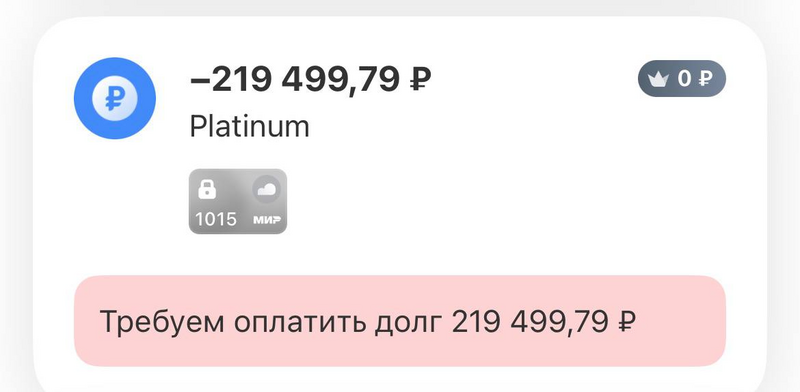Tap the lock icon on card 1015
Image resolution: width=800 pixels, height=392 pixels.
(x=207, y=189)
